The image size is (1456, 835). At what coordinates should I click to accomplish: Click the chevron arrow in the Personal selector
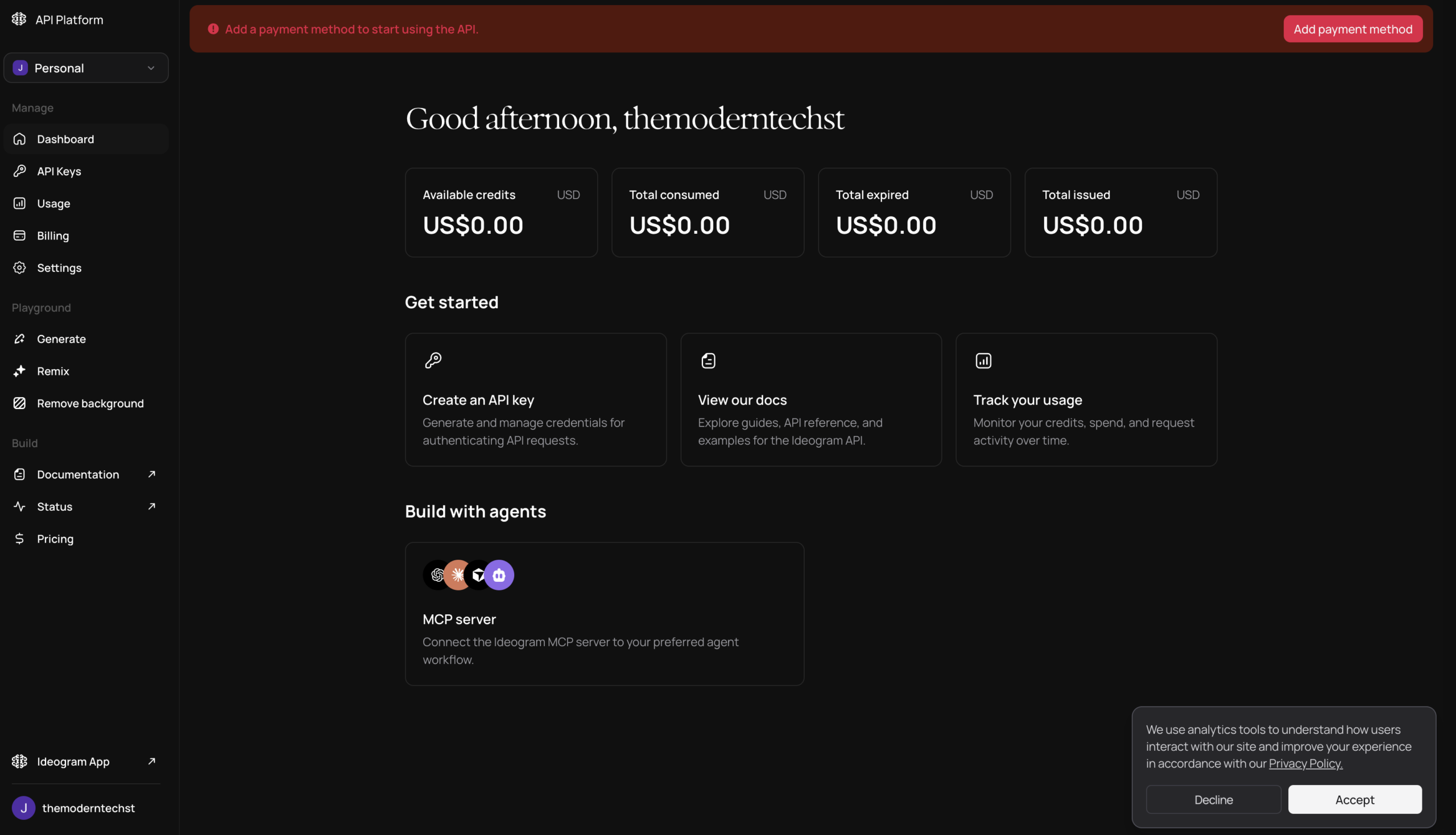tap(151, 68)
